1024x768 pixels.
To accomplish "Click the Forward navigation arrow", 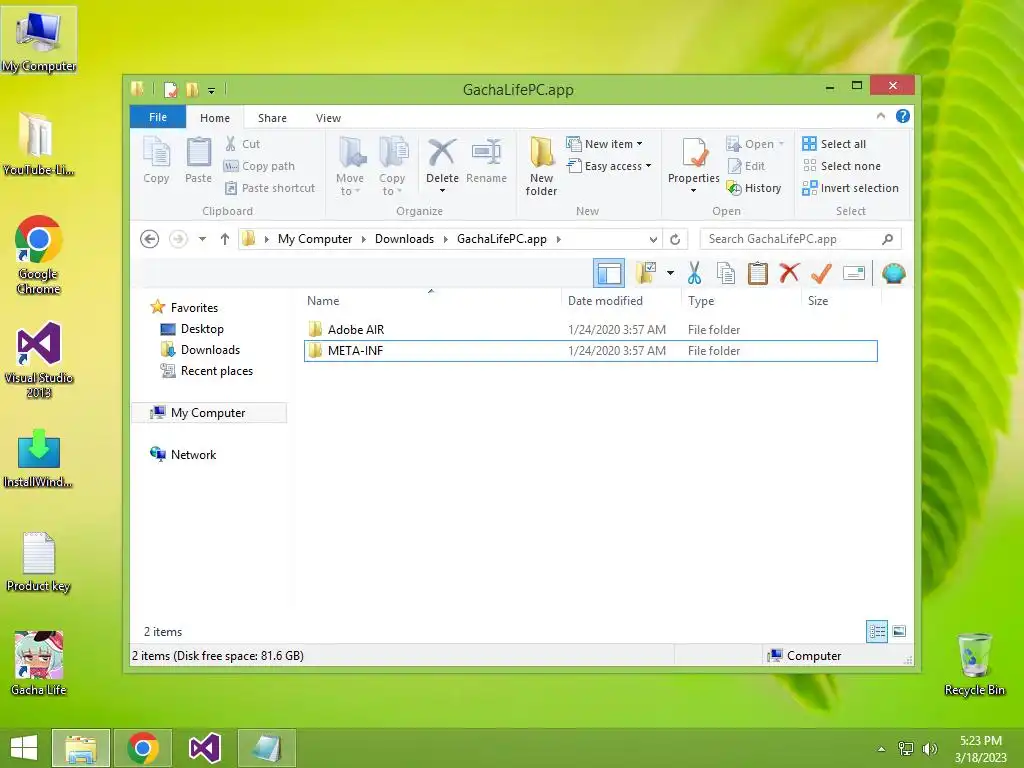I will tap(178, 239).
